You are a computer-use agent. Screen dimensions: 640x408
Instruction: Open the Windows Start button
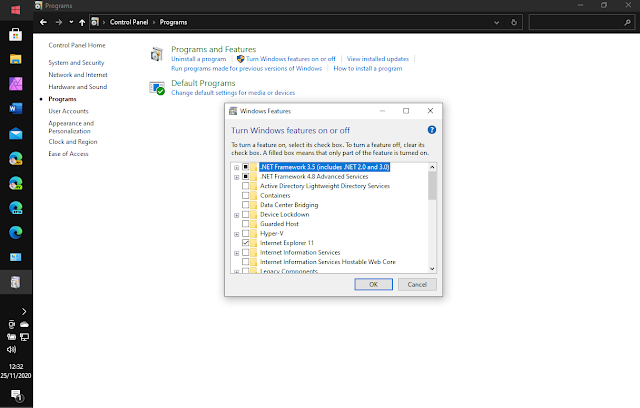click(x=16, y=10)
